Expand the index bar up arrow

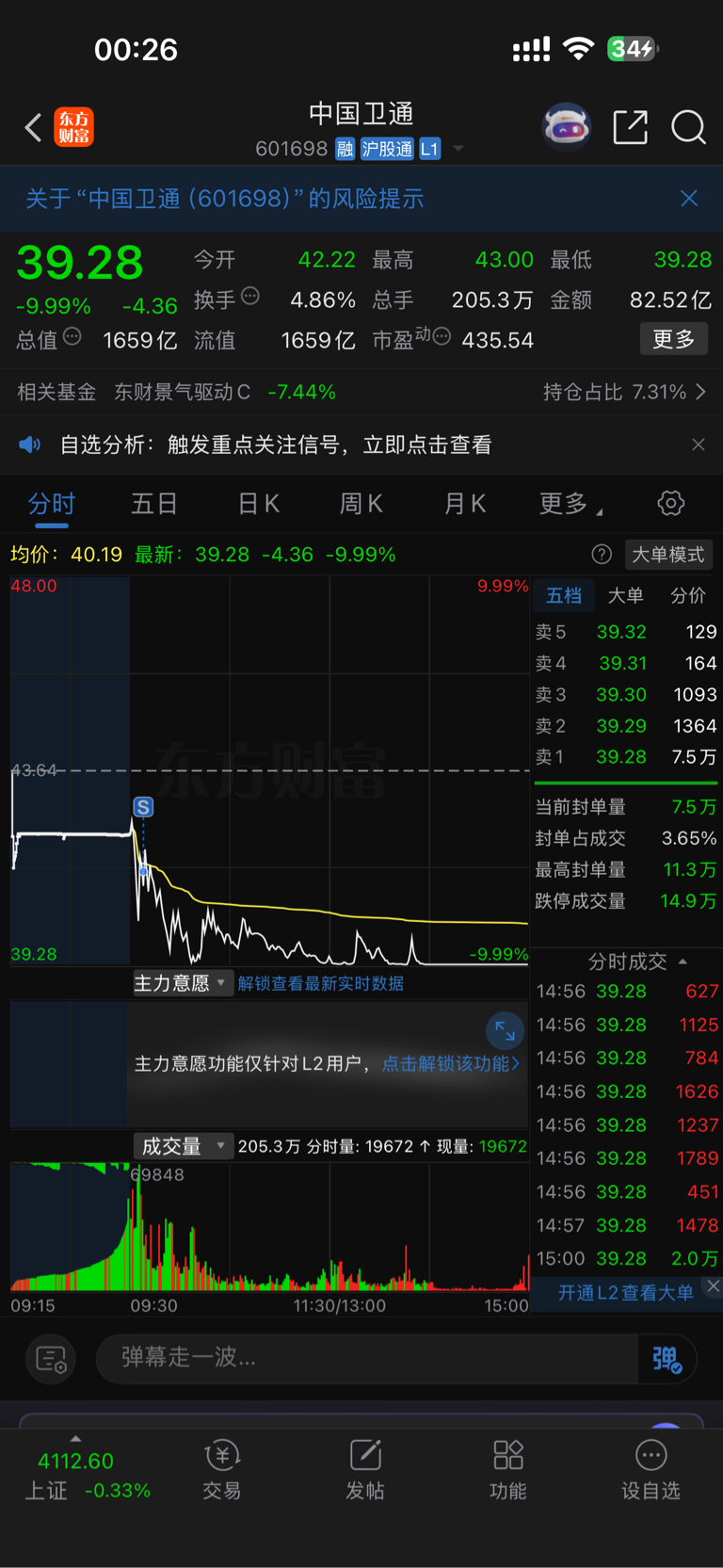(x=75, y=1438)
